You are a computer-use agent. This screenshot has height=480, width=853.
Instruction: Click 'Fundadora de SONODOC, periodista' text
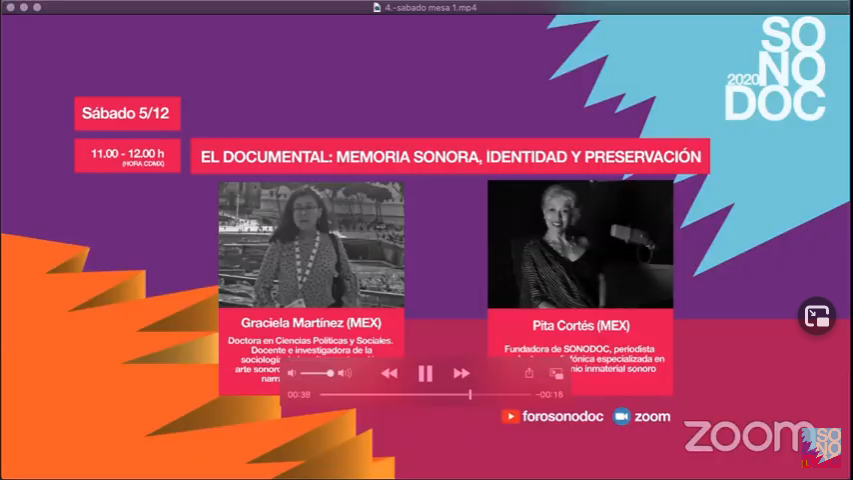579,349
